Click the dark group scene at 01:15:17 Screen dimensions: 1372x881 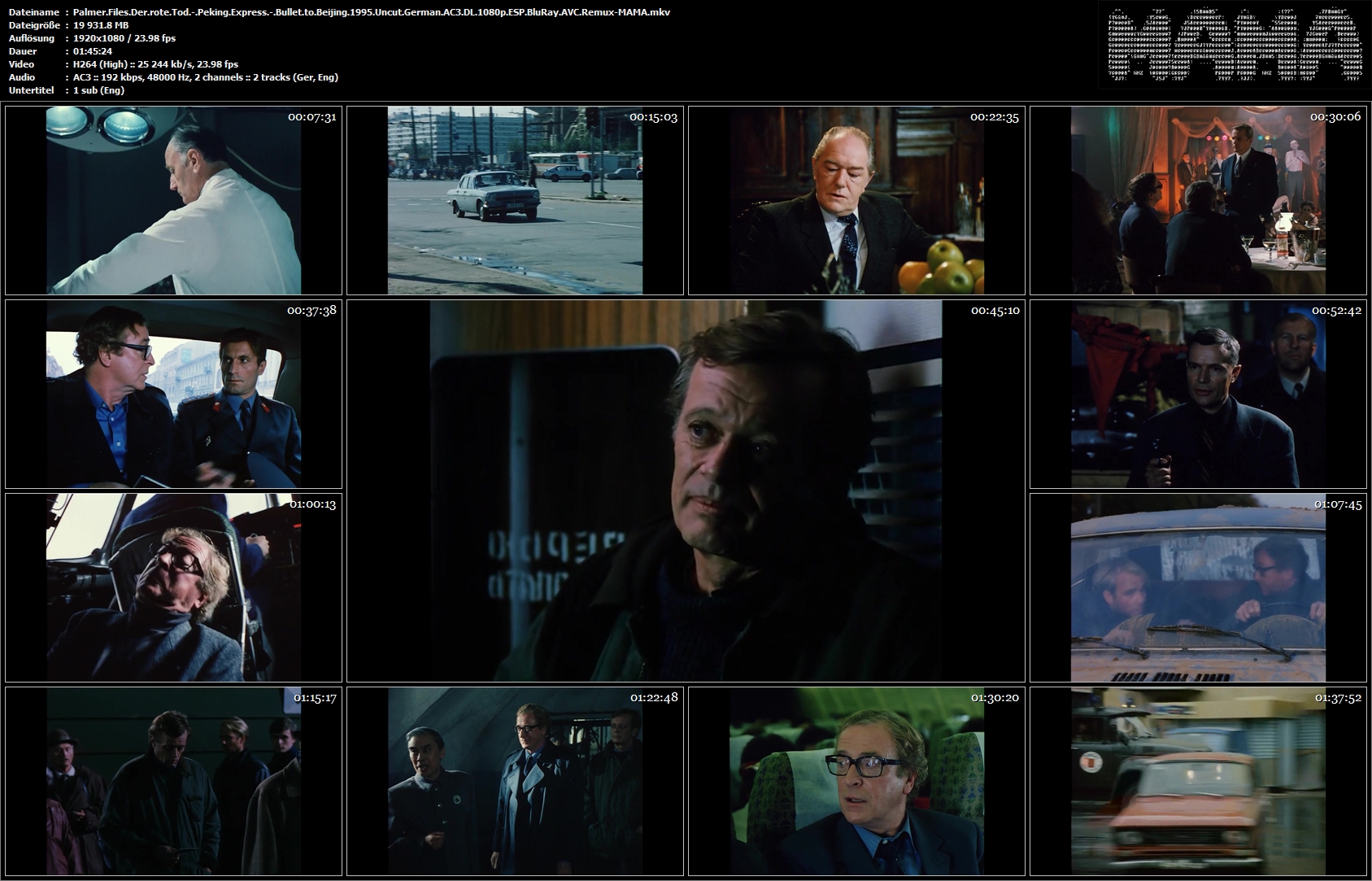[x=173, y=781]
